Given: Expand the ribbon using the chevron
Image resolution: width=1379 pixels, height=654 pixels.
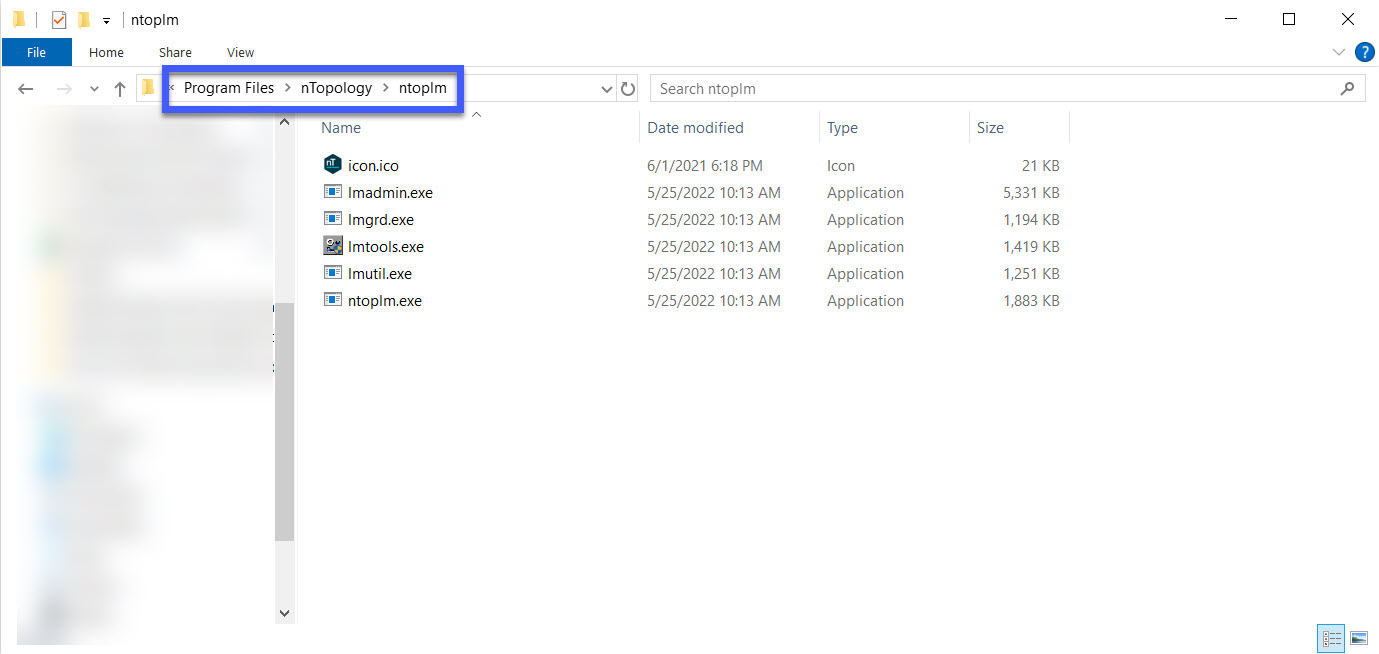Looking at the screenshot, I should point(1339,52).
